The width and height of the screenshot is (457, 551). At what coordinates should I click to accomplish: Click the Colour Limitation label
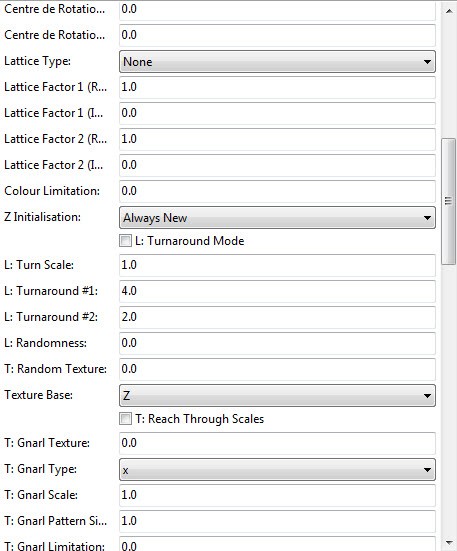[52, 191]
